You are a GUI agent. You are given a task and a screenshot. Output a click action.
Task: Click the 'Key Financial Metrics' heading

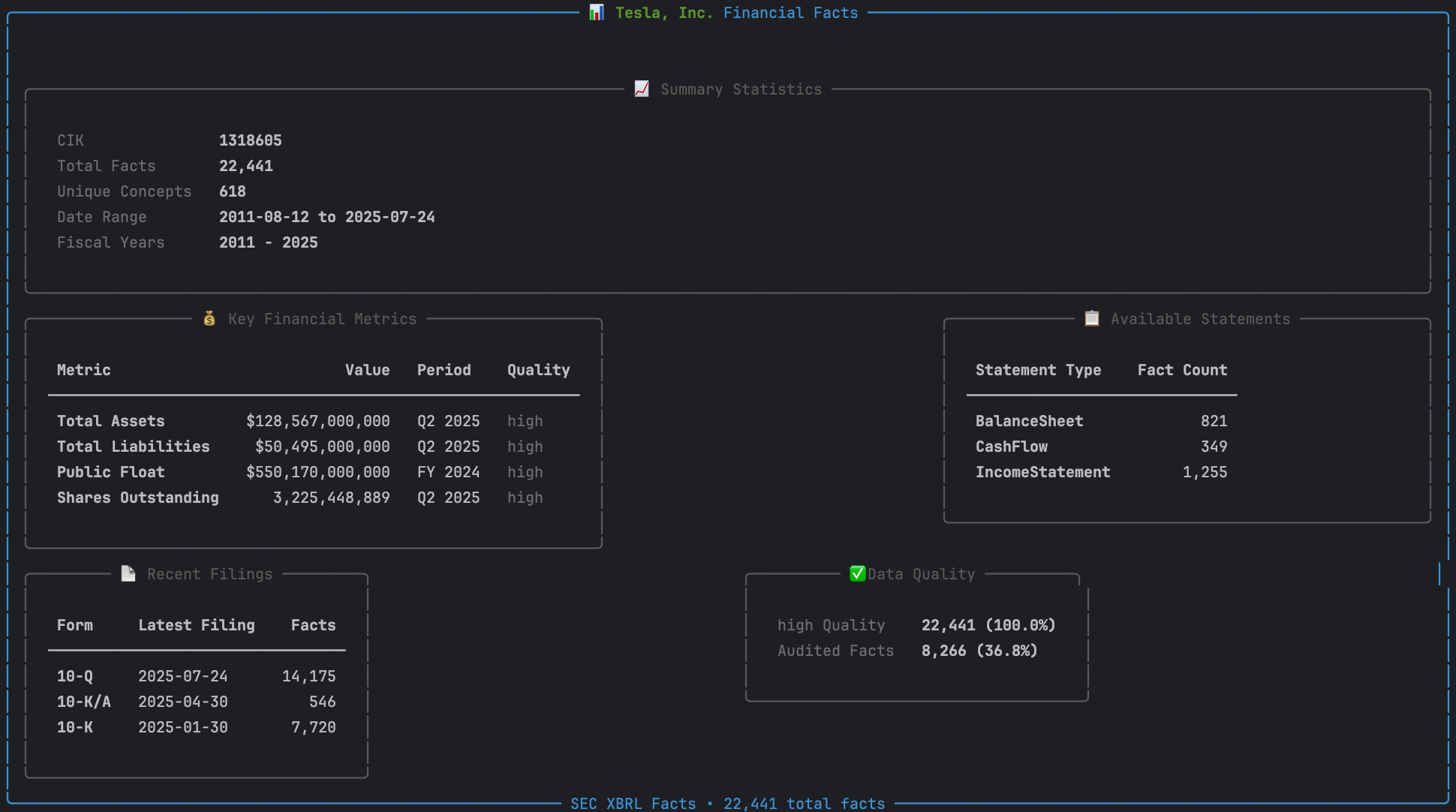pos(323,319)
